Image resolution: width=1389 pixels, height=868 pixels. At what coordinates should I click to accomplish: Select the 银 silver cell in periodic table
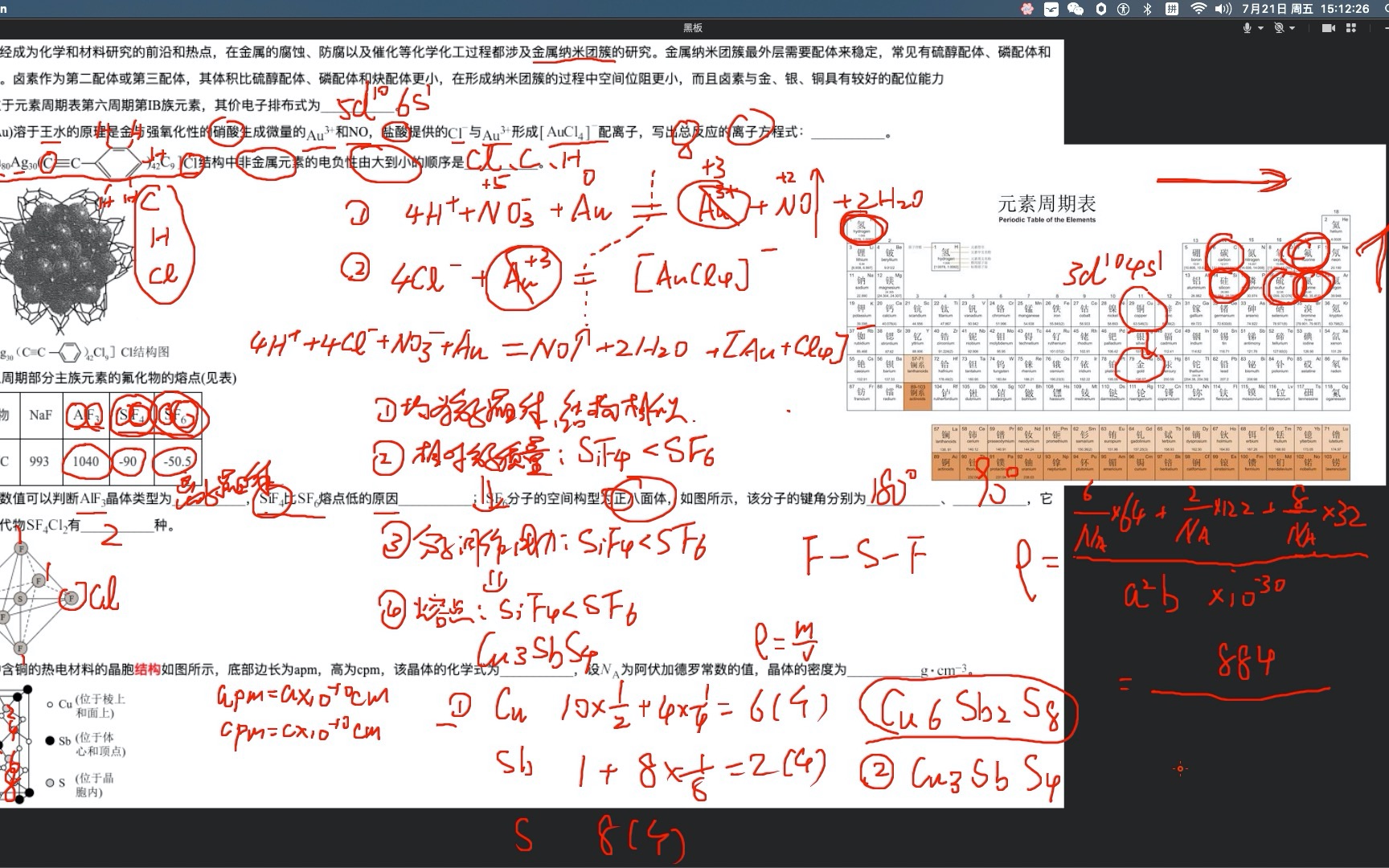pyautogui.click(x=1141, y=341)
